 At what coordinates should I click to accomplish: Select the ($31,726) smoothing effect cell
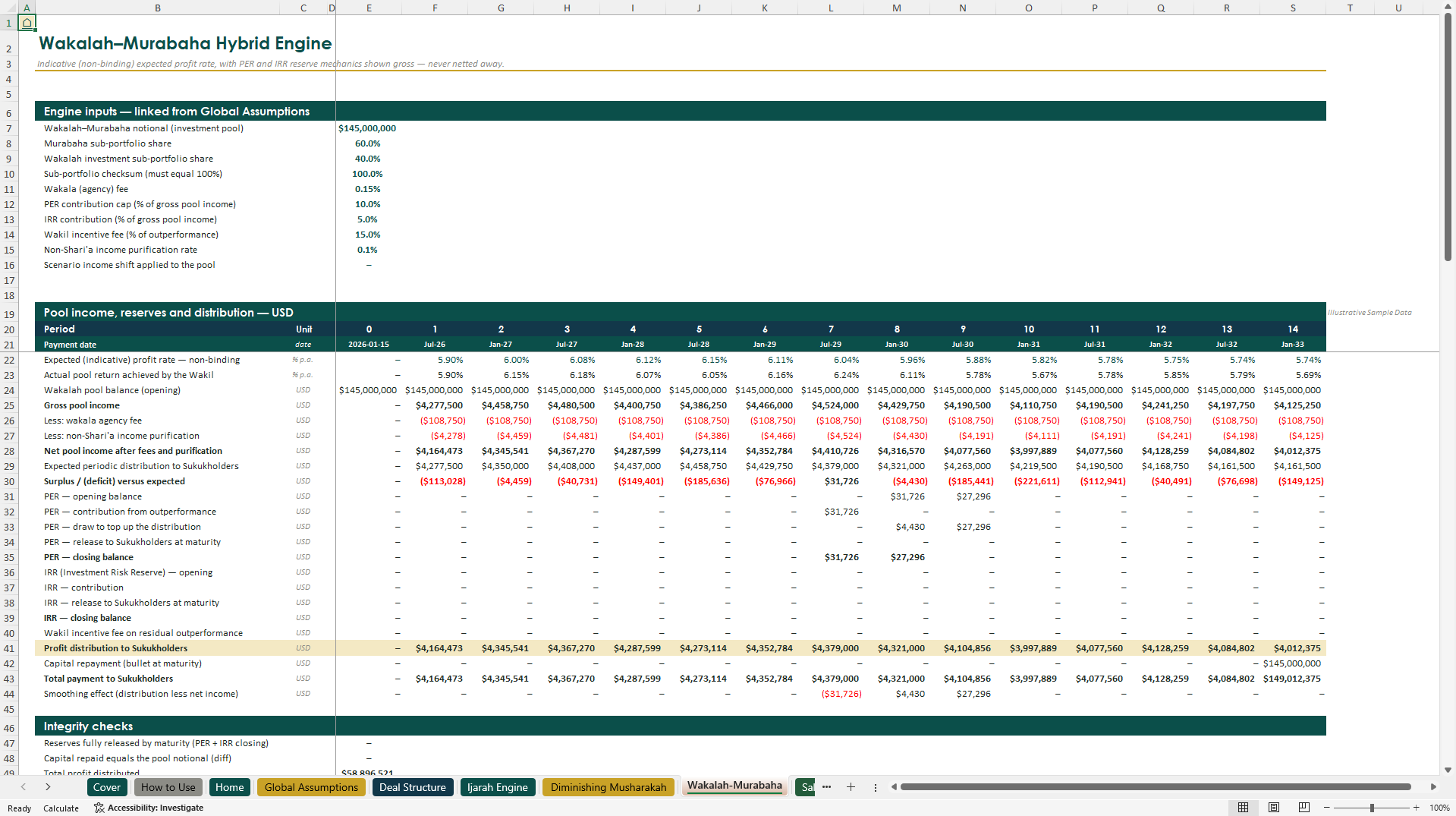(831, 694)
